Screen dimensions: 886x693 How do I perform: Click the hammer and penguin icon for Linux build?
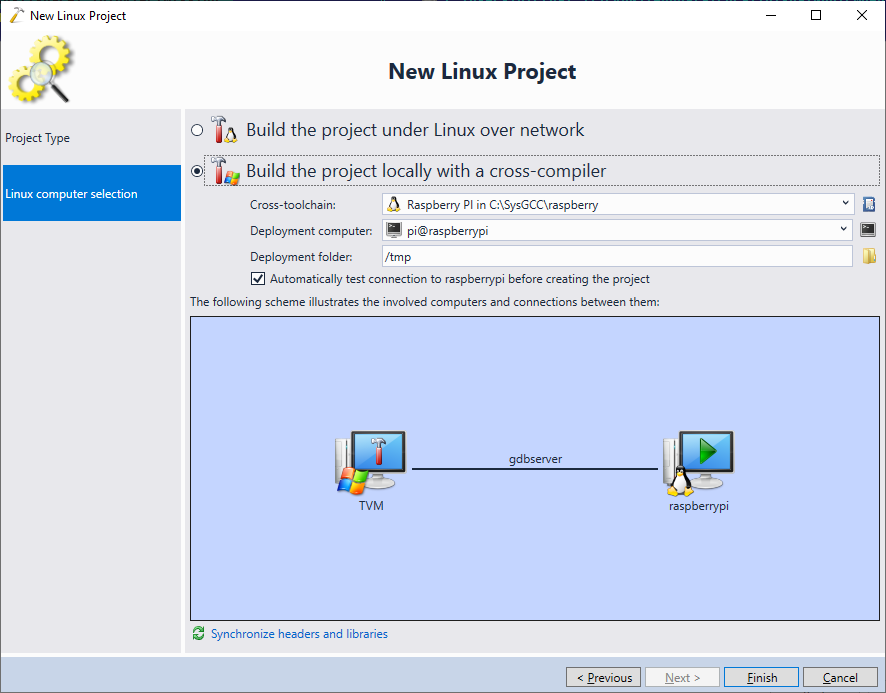pos(224,130)
